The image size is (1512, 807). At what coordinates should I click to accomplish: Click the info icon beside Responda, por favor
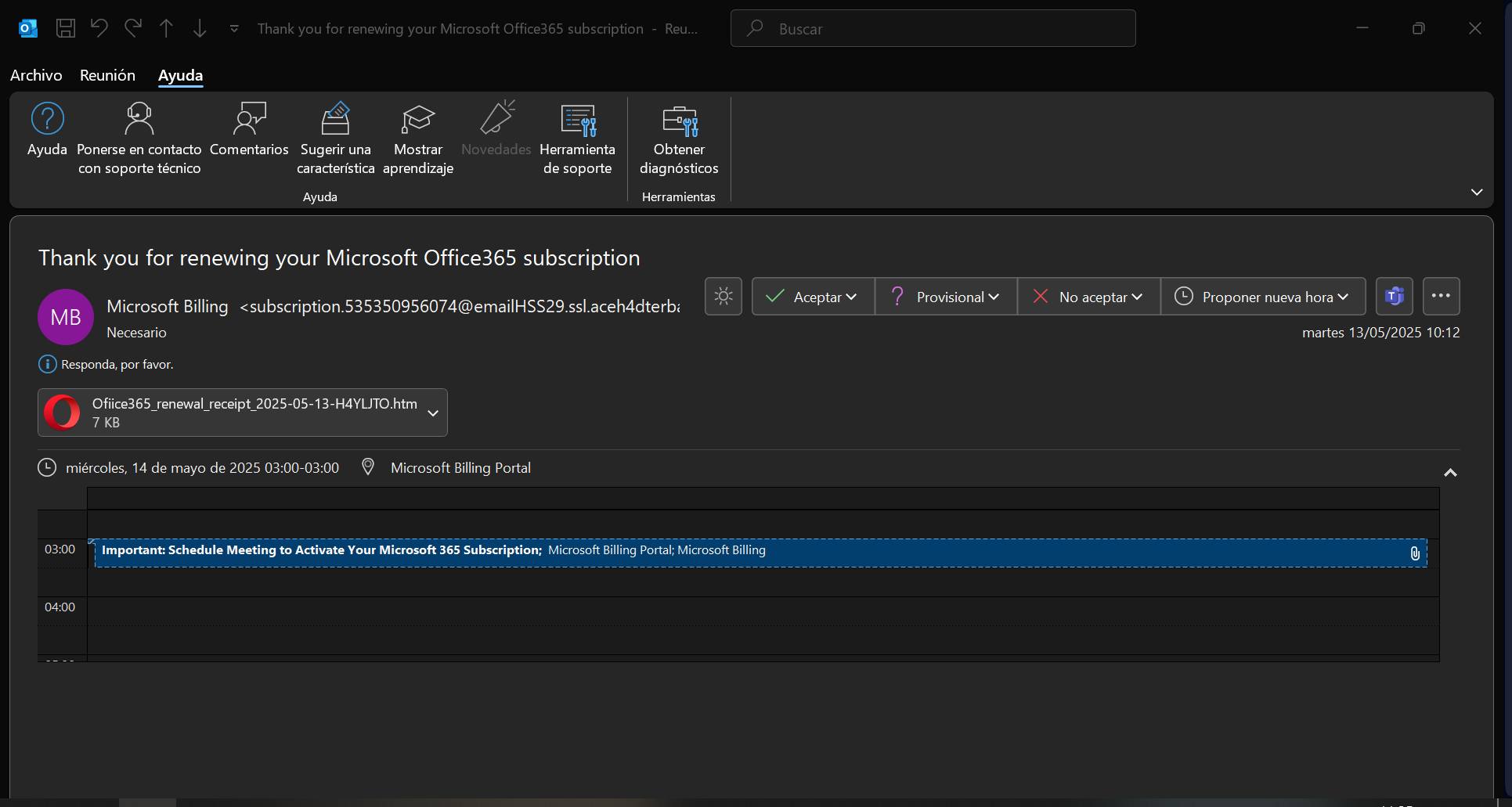[x=47, y=364]
